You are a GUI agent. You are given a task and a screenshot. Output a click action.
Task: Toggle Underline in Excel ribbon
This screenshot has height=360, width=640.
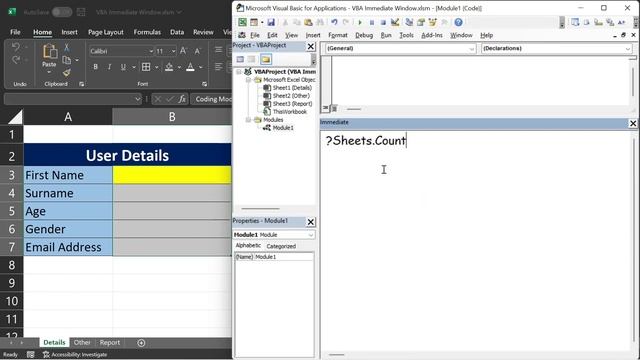pyautogui.click(x=123, y=67)
